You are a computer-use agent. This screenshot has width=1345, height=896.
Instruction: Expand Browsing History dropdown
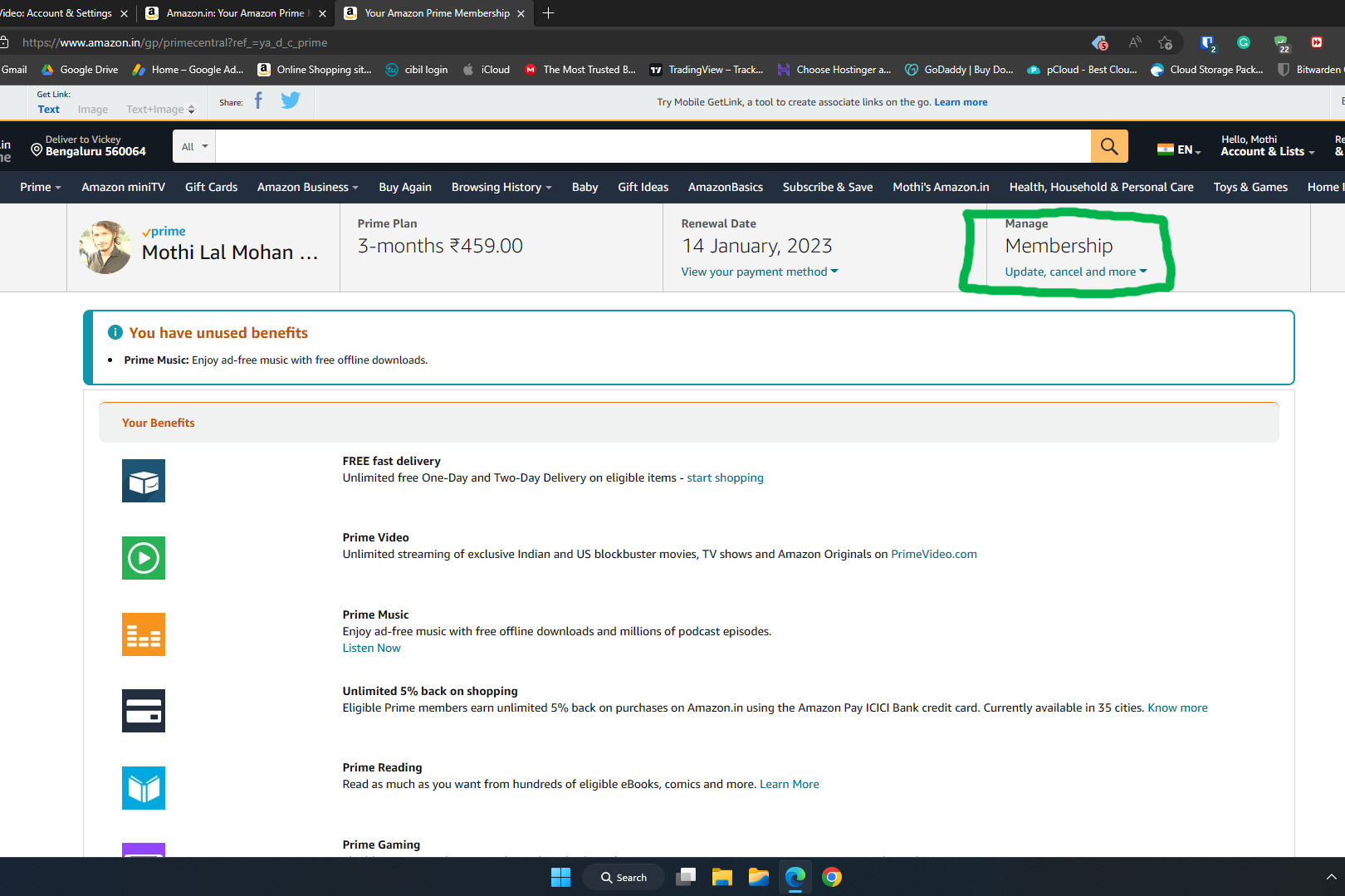pos(501,187)
